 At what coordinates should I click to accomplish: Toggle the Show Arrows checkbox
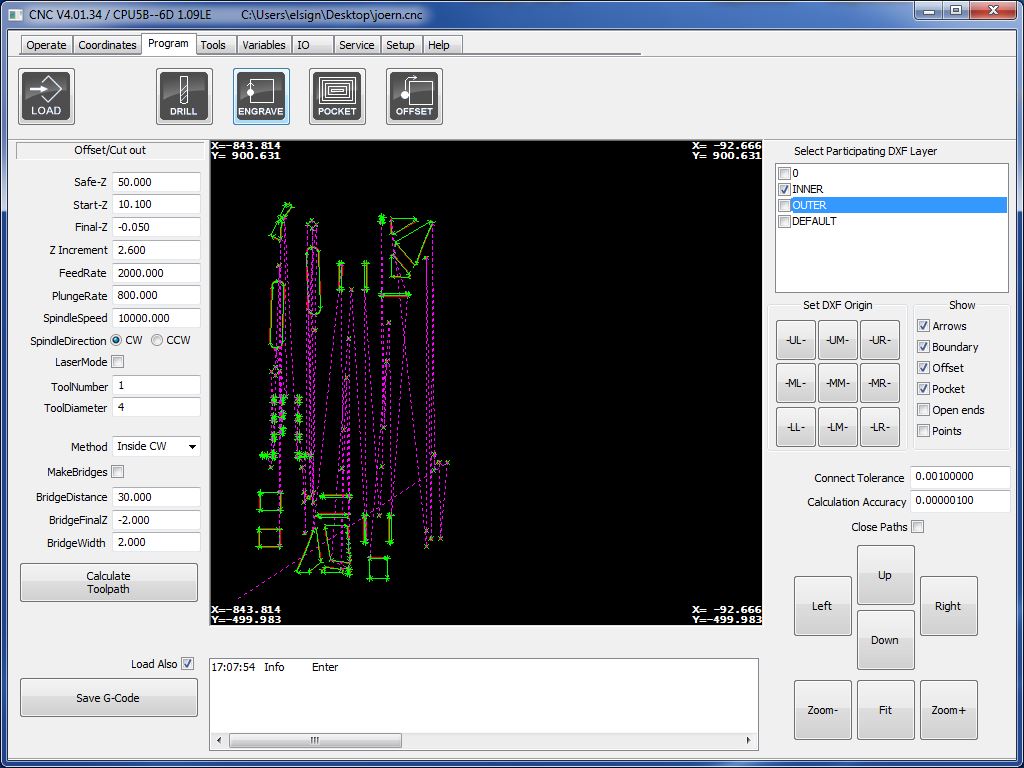tap(924, 326)
